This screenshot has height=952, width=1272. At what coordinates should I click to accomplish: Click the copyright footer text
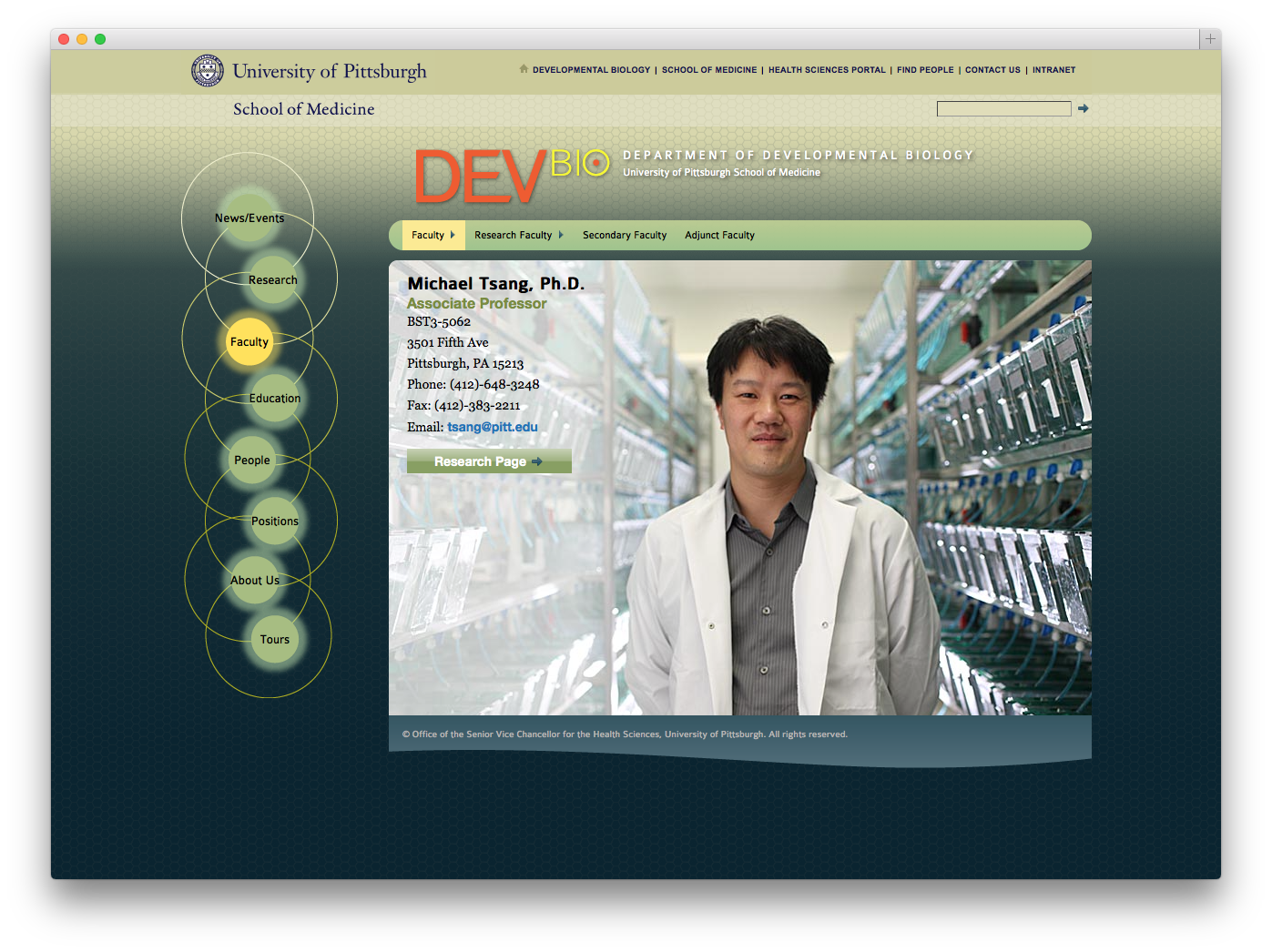[625, 734]
